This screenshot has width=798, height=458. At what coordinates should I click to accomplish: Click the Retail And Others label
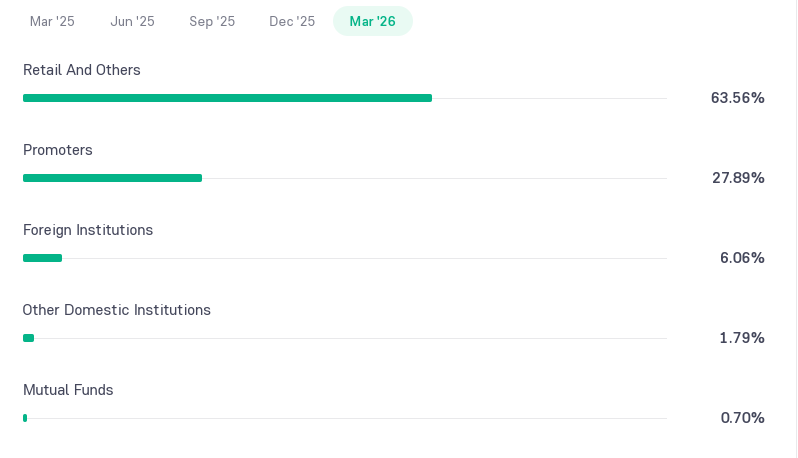[82, 70]
